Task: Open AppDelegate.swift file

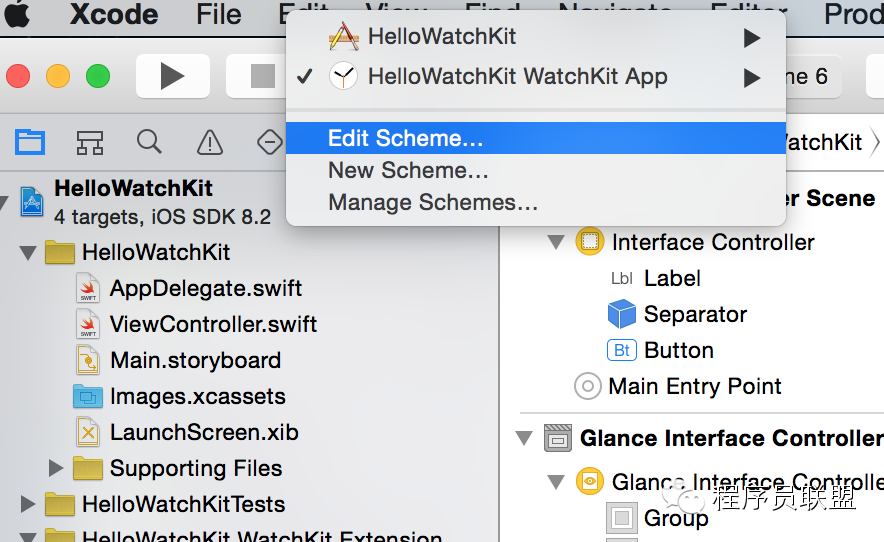Action: coord(206,288)
